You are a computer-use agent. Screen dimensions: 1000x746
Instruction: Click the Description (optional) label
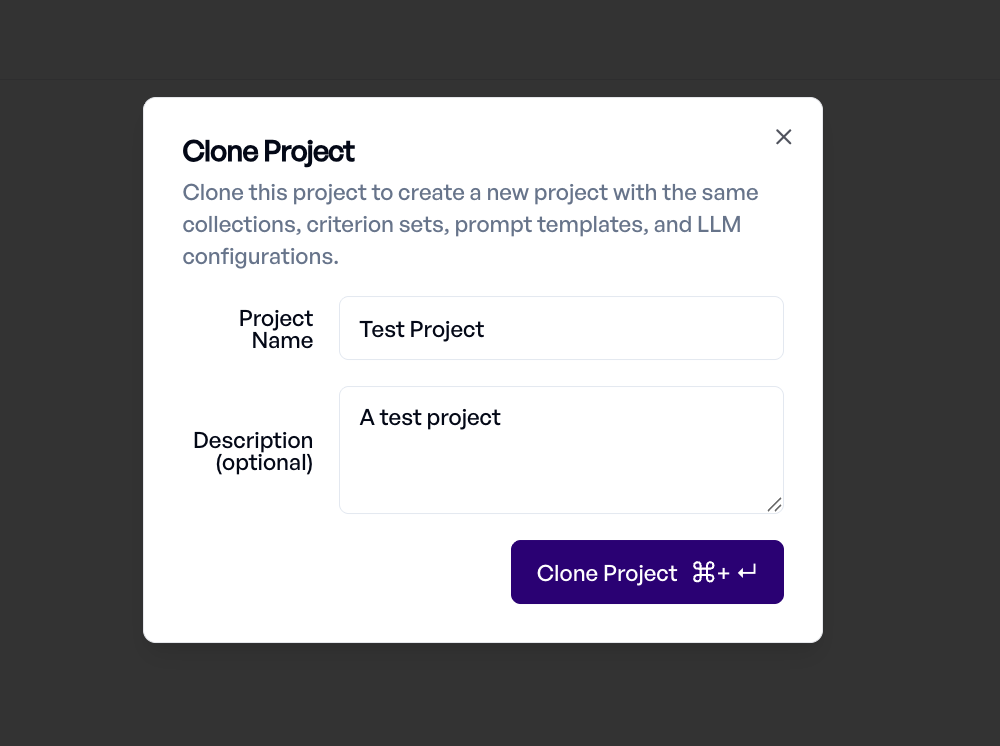tap(253, 451)
